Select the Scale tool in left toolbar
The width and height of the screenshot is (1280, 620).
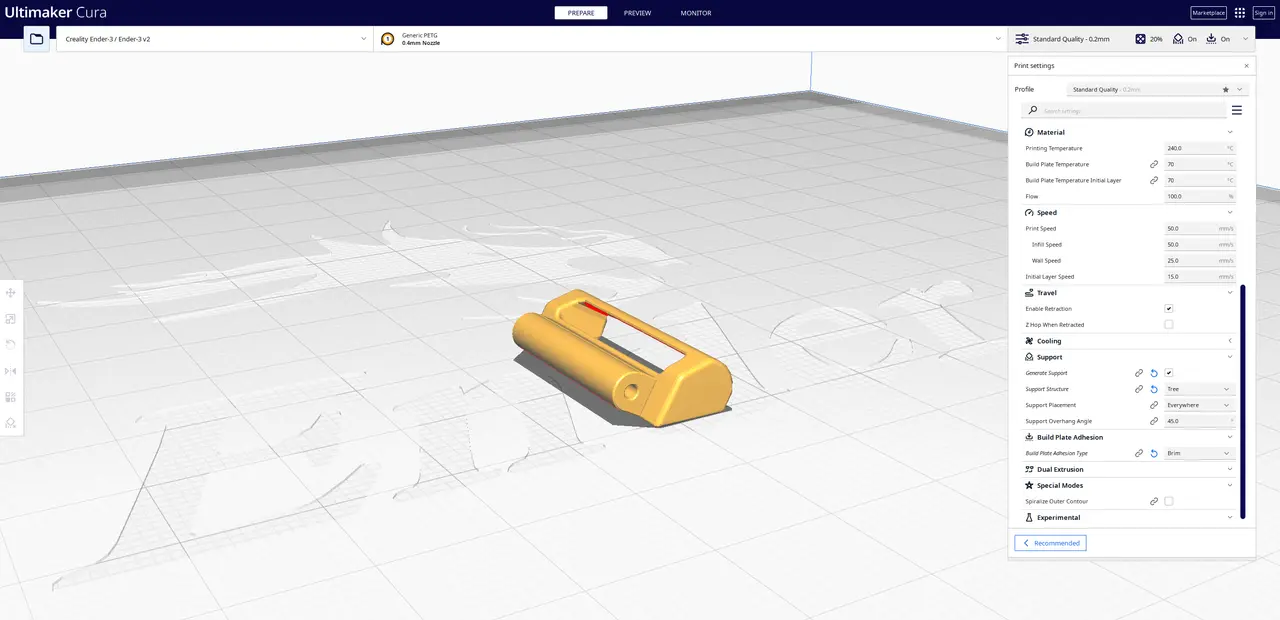coord(11,319)
